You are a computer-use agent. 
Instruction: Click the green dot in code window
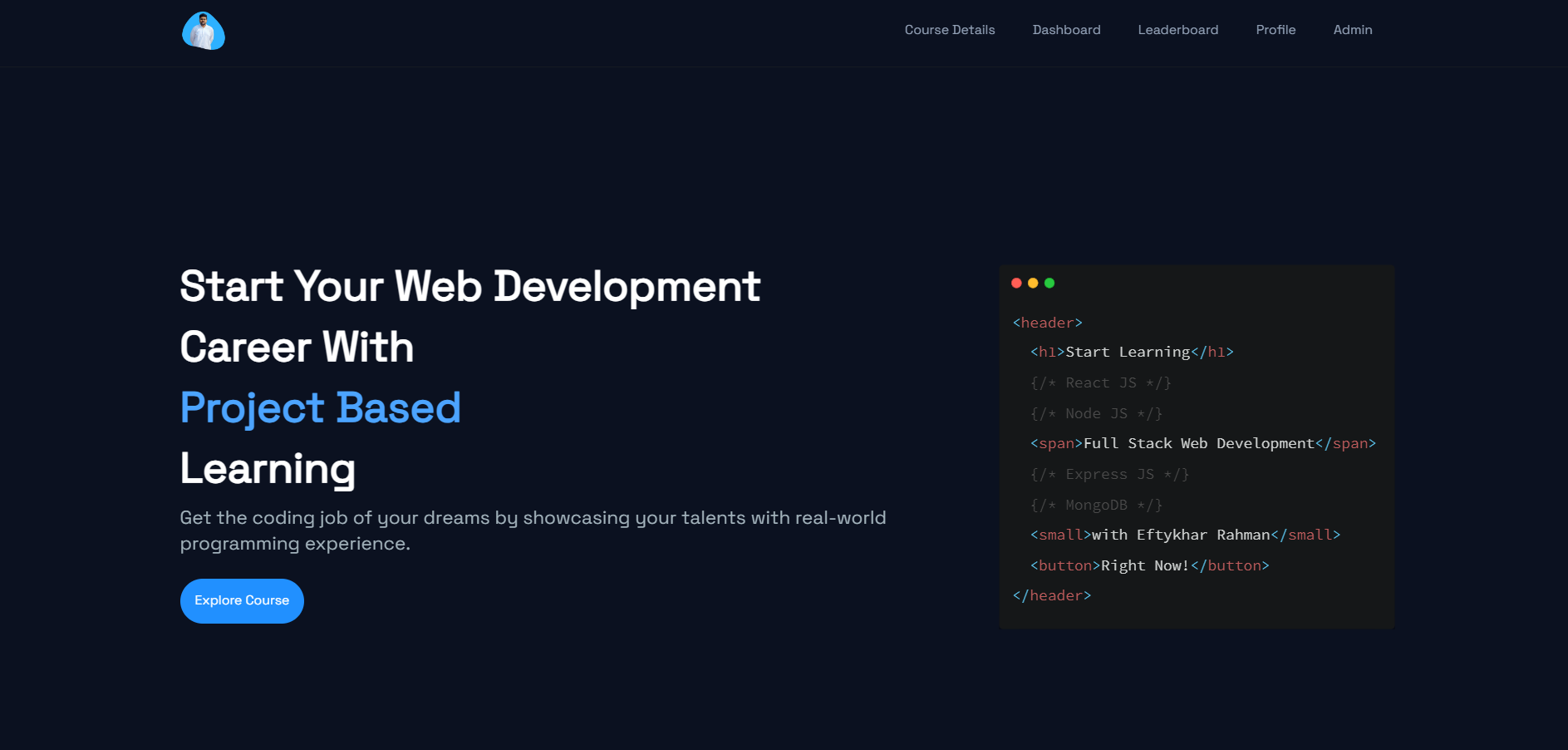[x=1049, y=283]
